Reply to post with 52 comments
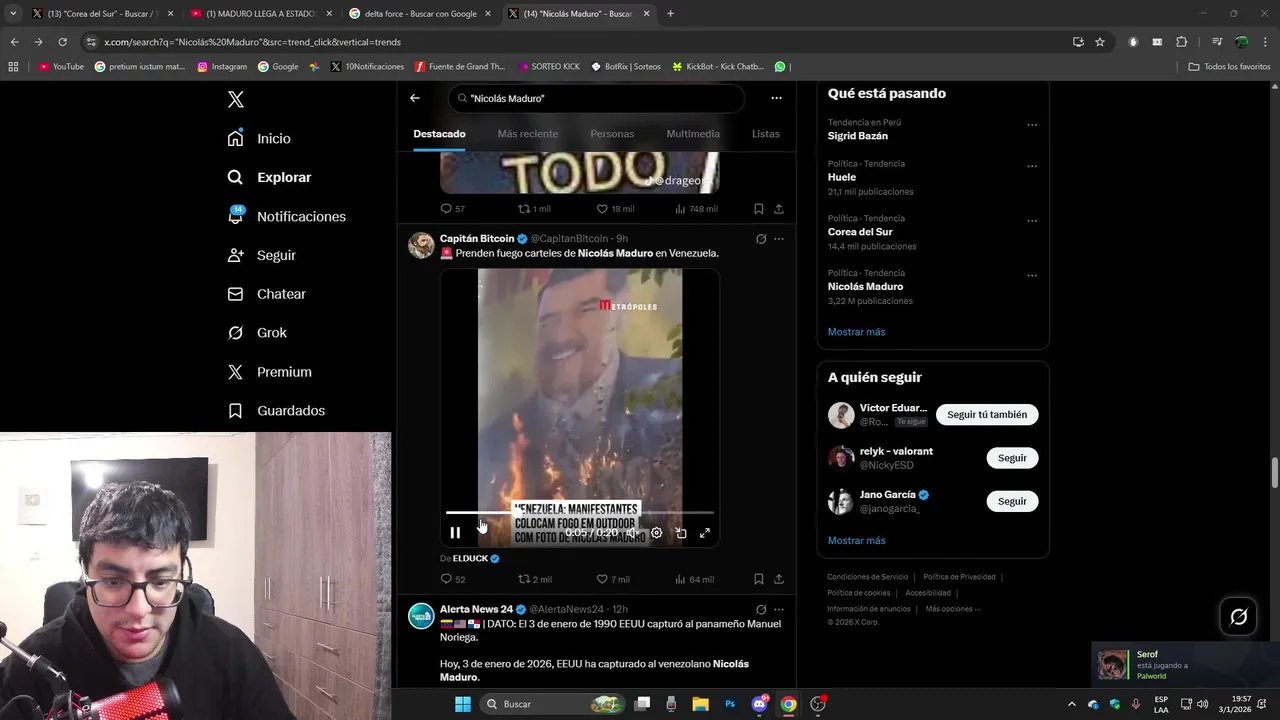This screenshot has width=1280, height=720. [x=452, y=579]
